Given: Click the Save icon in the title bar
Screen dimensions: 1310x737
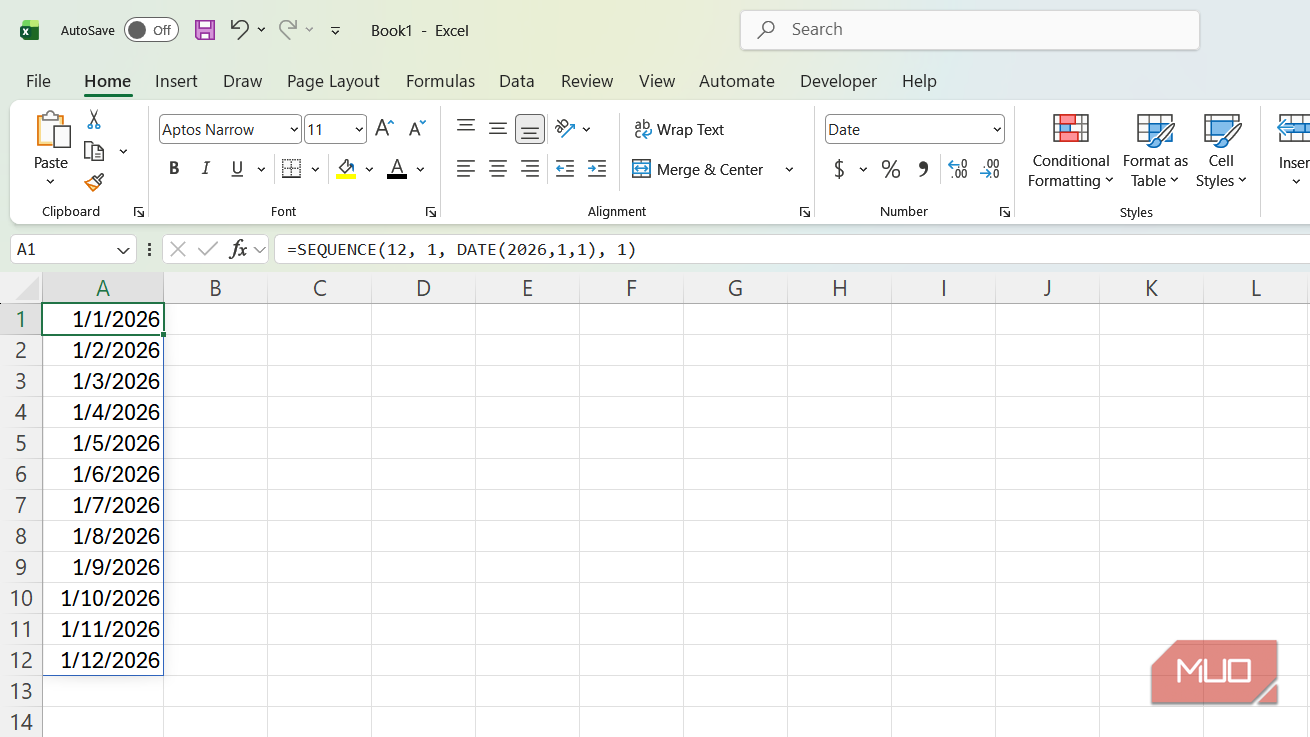Looking at the screenshot, I should [205, 30].
